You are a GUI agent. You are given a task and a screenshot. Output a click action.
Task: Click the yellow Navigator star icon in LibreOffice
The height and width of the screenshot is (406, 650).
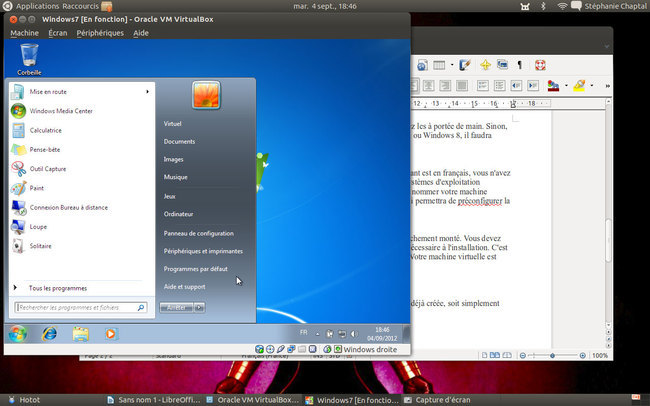[485, 65]
